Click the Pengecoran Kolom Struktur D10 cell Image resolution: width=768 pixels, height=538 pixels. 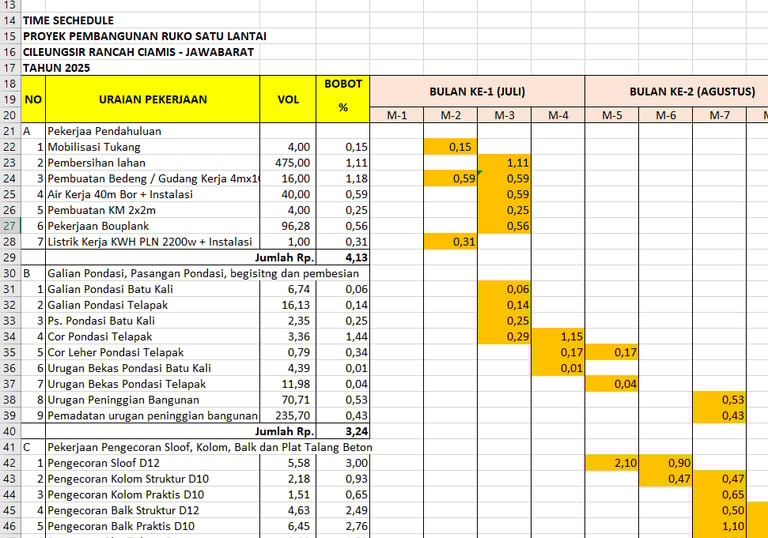153,479
